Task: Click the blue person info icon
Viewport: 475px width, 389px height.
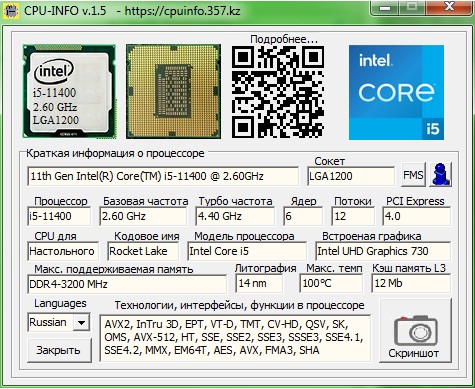Action: (x=441, y=174)
